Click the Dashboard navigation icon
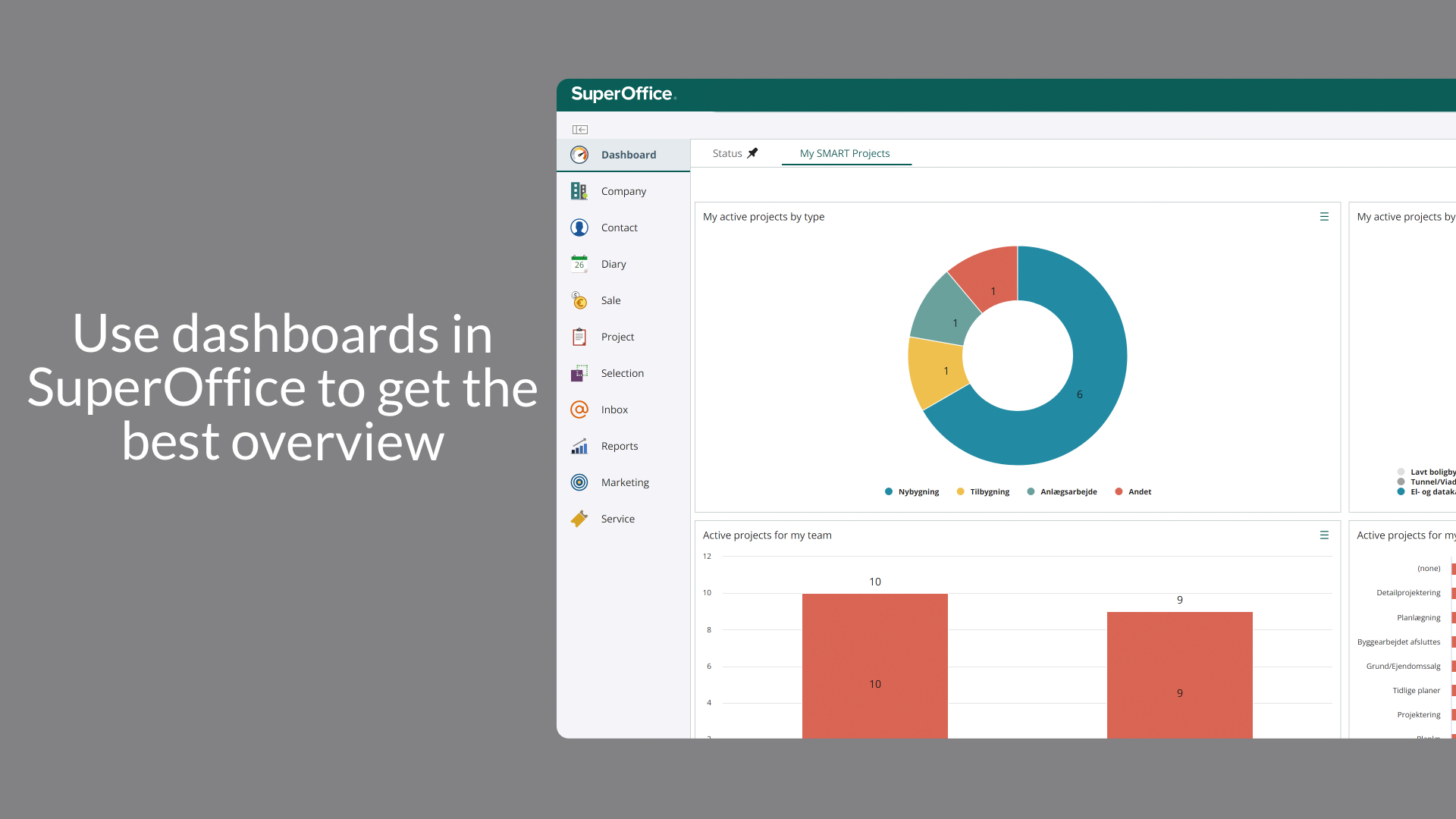This screenshot has width=1456, height=819. (579, 154)
